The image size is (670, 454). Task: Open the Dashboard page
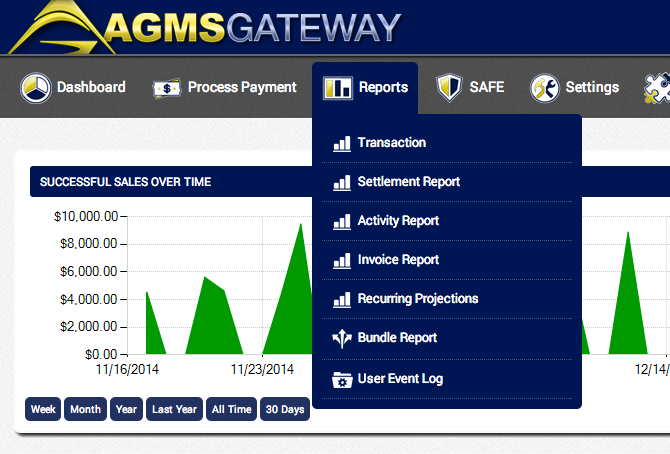click(73, 87)
